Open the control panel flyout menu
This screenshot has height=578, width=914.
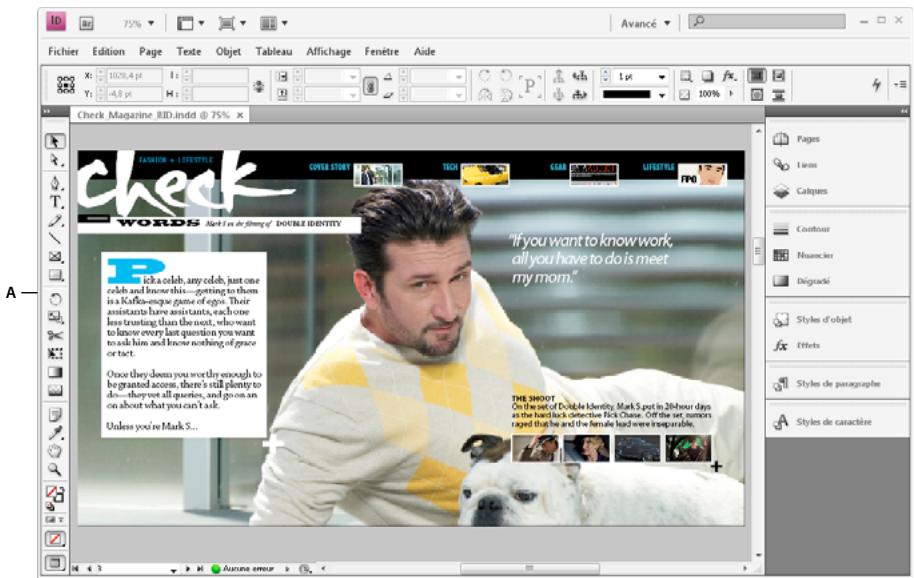point(900,85)
